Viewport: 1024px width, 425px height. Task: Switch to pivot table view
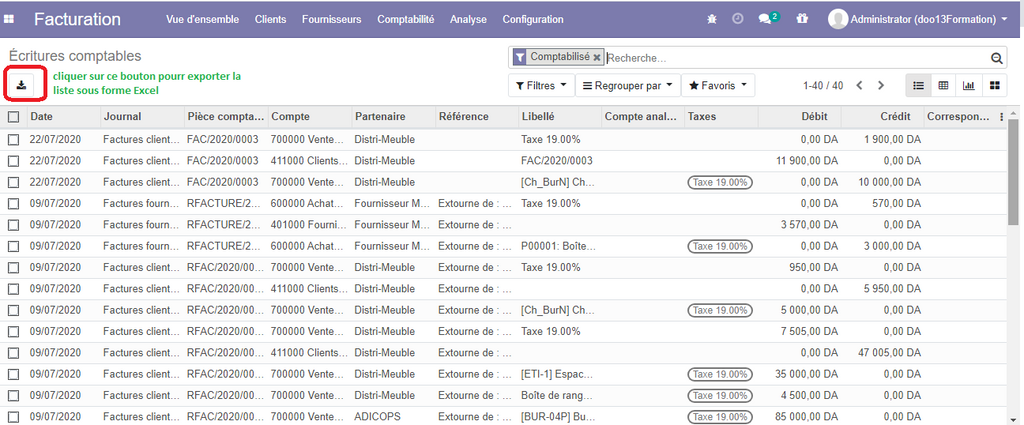point(943,86)
